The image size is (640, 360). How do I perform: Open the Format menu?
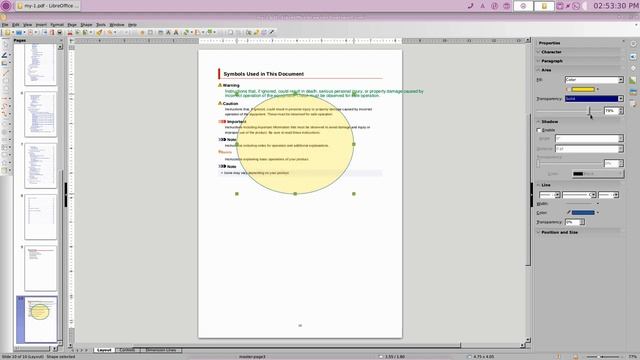pos(57,25)
